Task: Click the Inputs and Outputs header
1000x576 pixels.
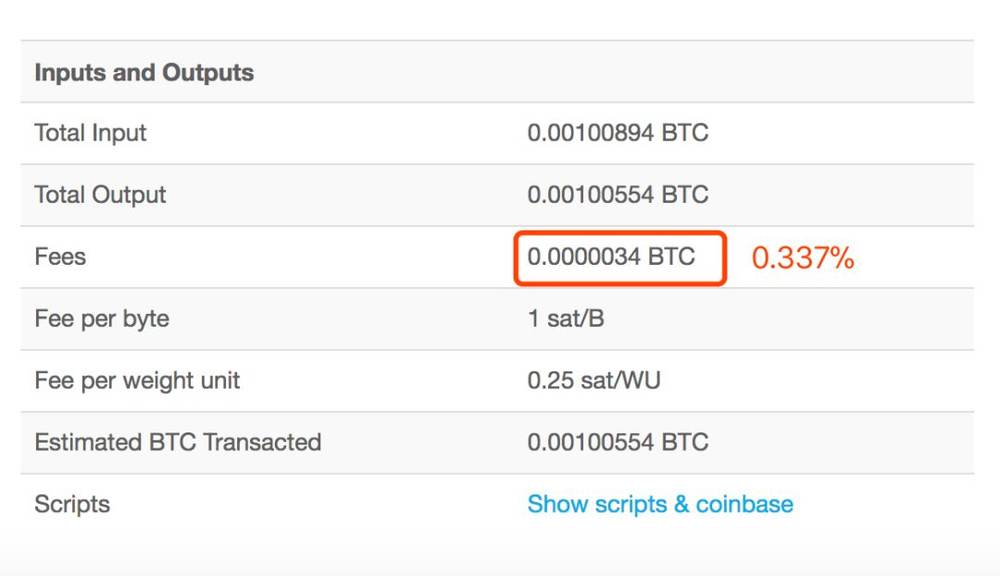Action: (x=144, y=73)
